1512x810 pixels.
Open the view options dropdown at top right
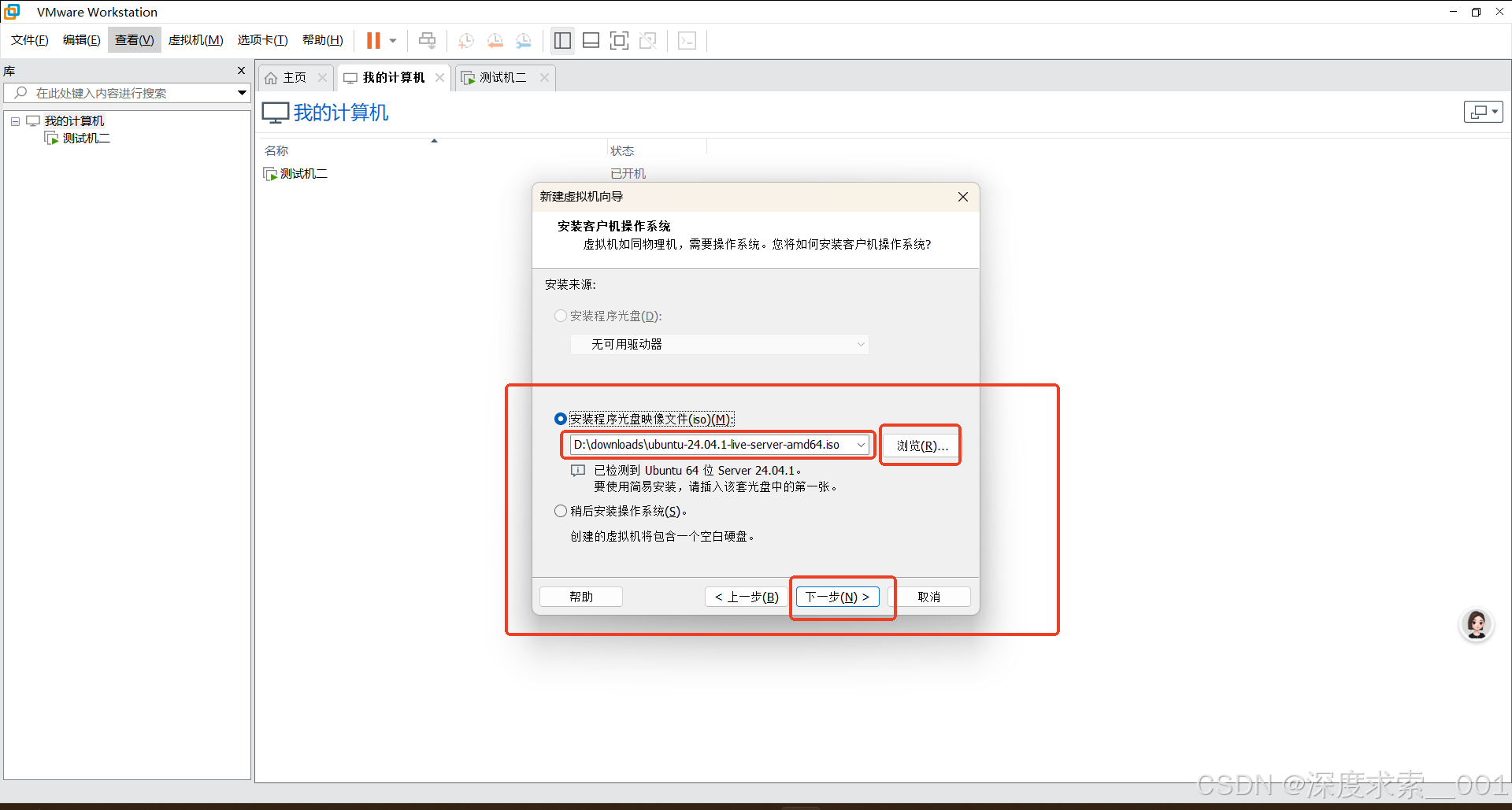click(x=1484, y=112)
